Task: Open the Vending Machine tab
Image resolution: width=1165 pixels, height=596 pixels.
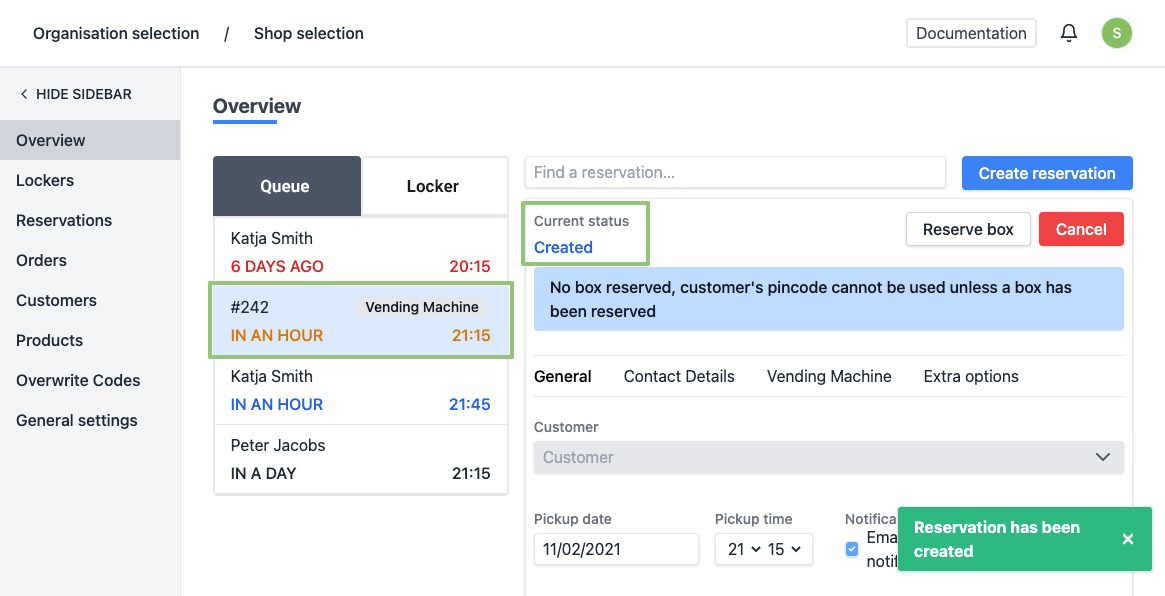Action: pos(829,376)
